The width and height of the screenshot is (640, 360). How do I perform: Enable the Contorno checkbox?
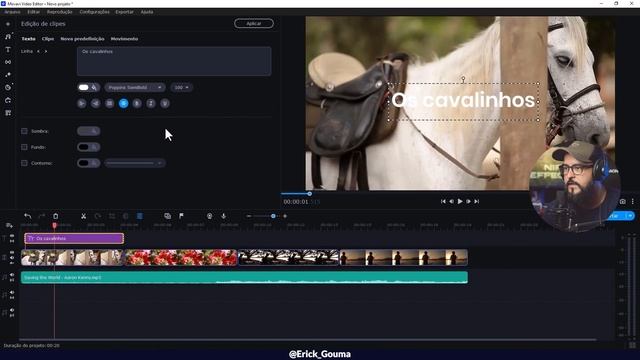coord(24,163)
